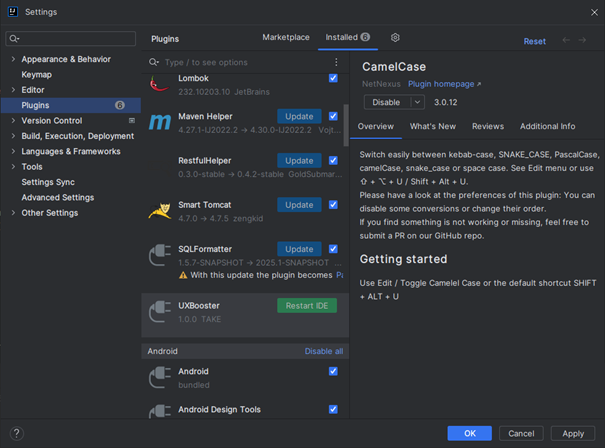Viewport: 605px width, 448px height.
Task: Click the Installed tab count badge
Action: pyautogui.click(x=365, y=37)
